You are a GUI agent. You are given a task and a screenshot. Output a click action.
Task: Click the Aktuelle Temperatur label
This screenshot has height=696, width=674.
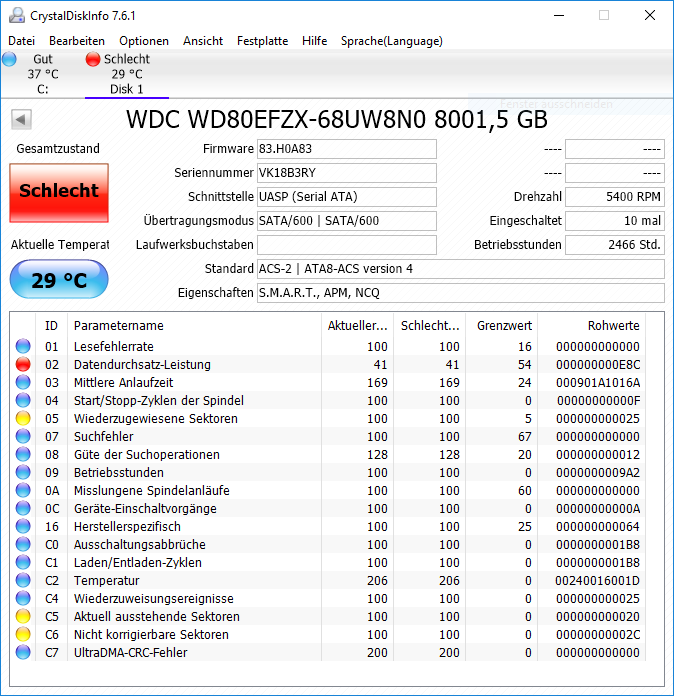(60, 245)
